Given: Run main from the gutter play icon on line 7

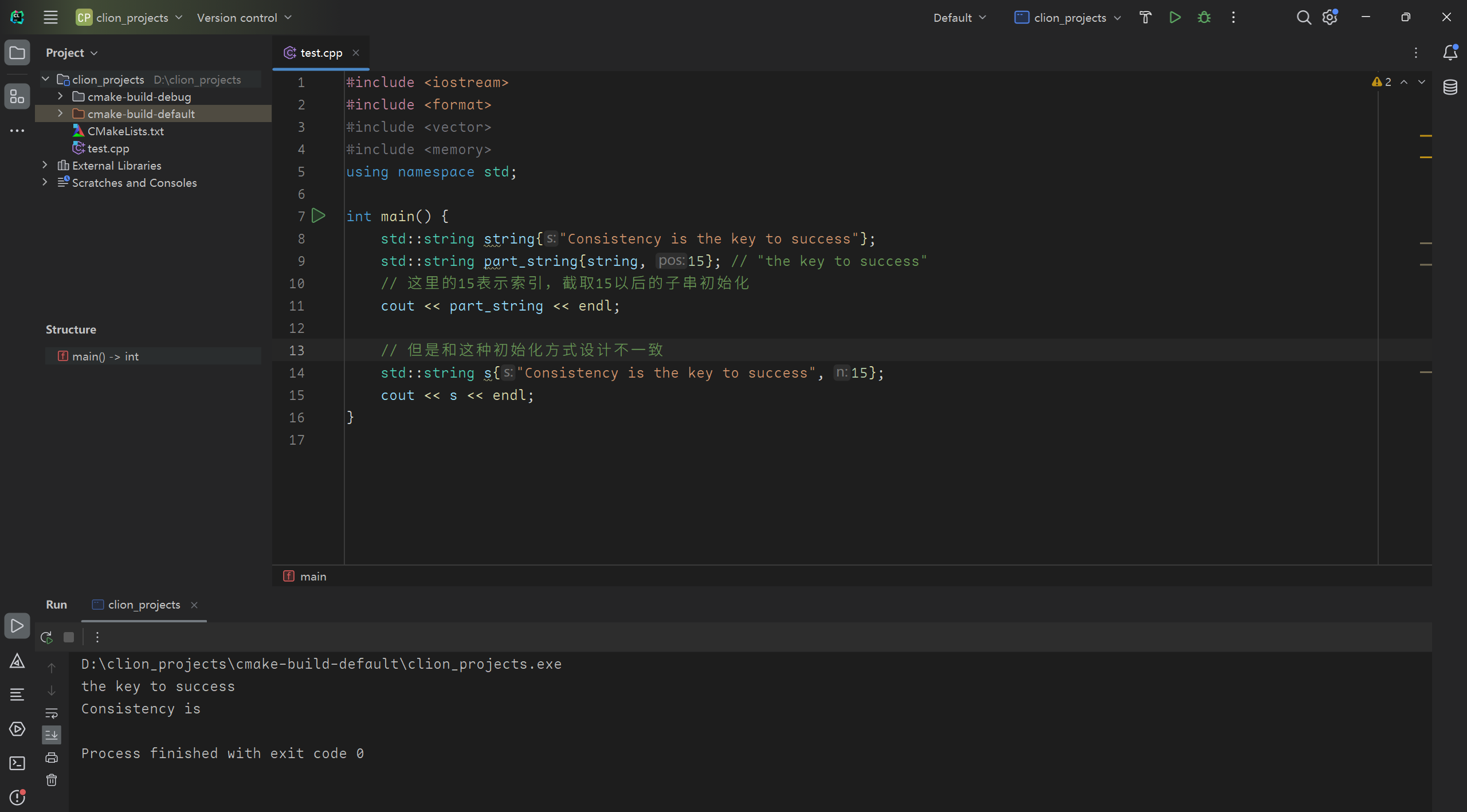Looking at the screenshot, I should (319, 215).
